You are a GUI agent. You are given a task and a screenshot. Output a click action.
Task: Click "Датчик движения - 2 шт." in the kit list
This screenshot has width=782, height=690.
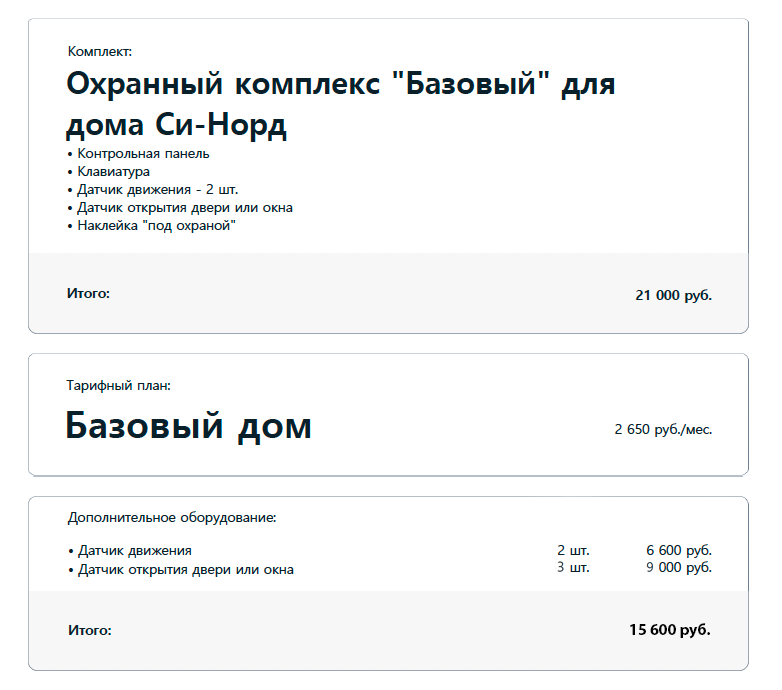coord(157,190)
